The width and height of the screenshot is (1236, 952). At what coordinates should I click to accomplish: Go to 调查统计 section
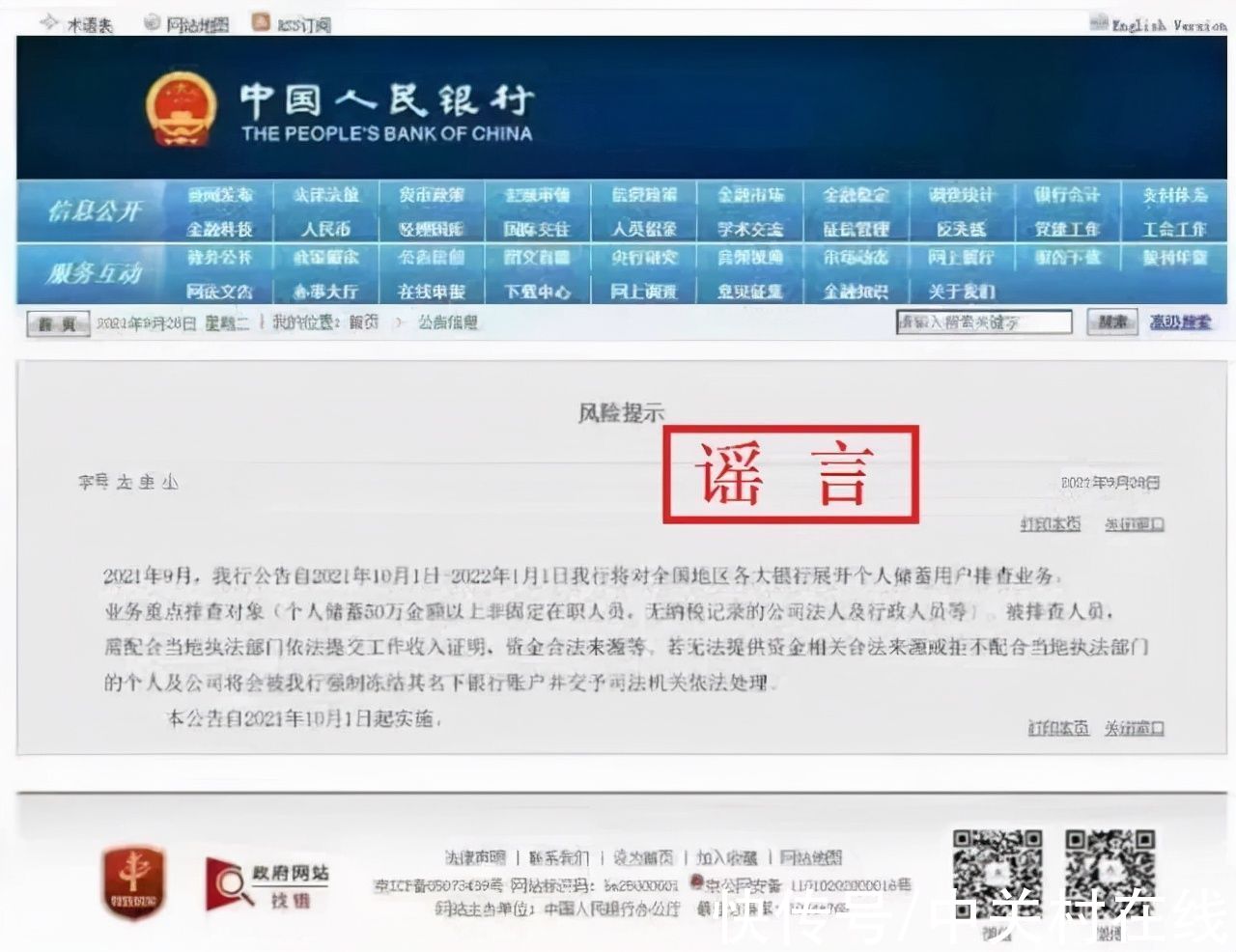(x=962, y=195)
